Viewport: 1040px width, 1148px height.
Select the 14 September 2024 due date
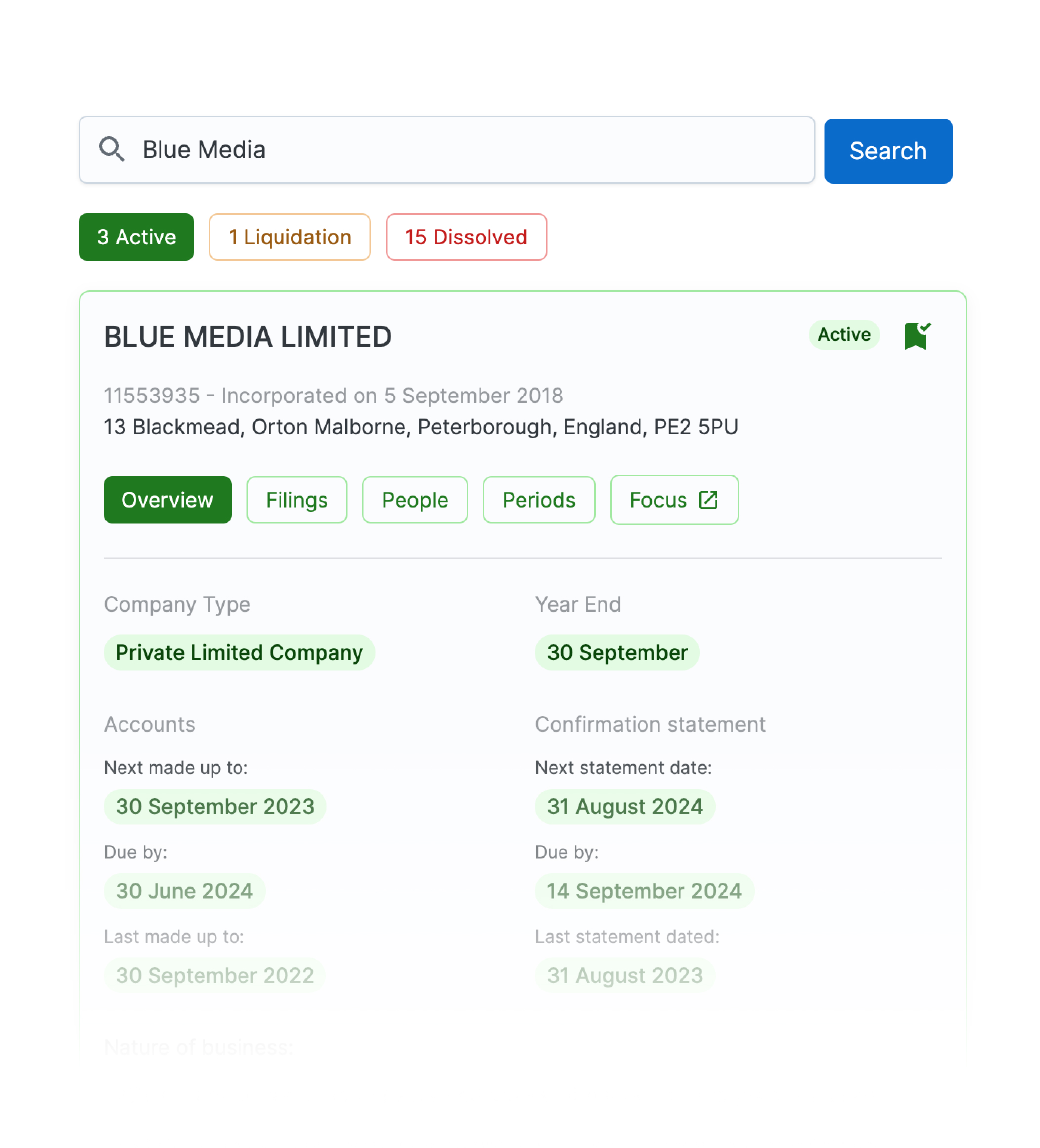click(643, 891)
